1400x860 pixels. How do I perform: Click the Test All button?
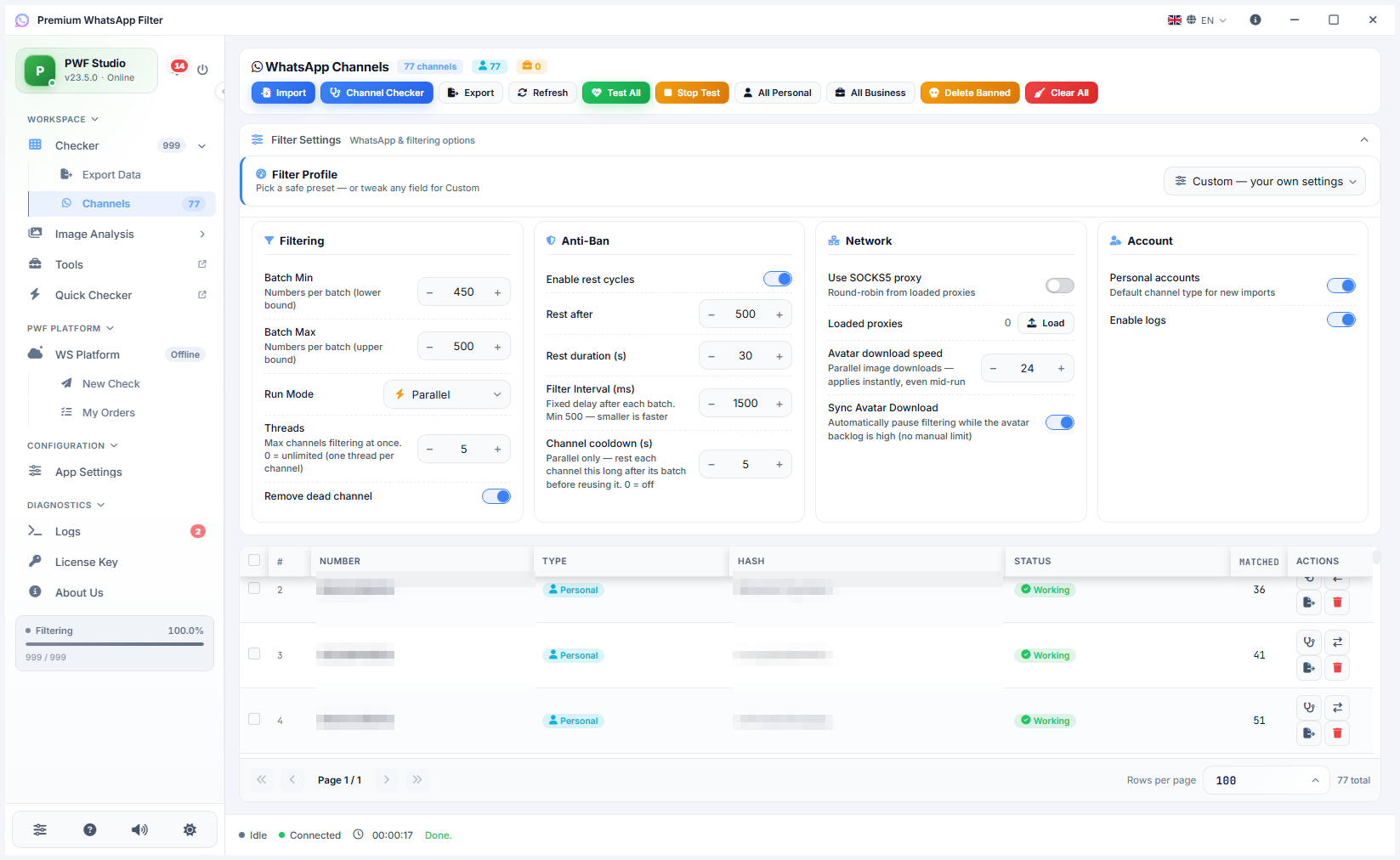coord(616,93)
